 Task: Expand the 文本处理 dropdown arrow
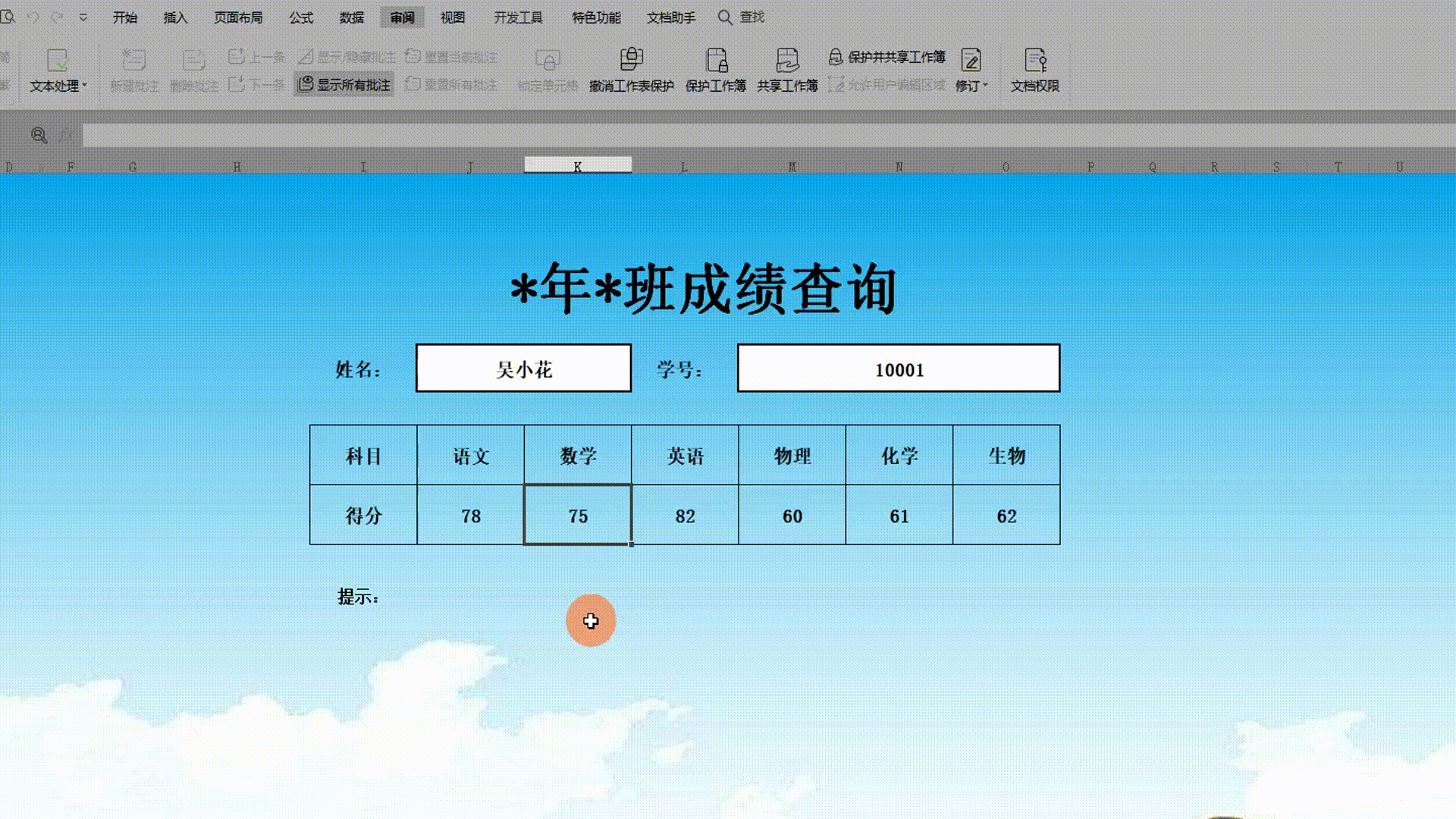click(x=84, y=86)
